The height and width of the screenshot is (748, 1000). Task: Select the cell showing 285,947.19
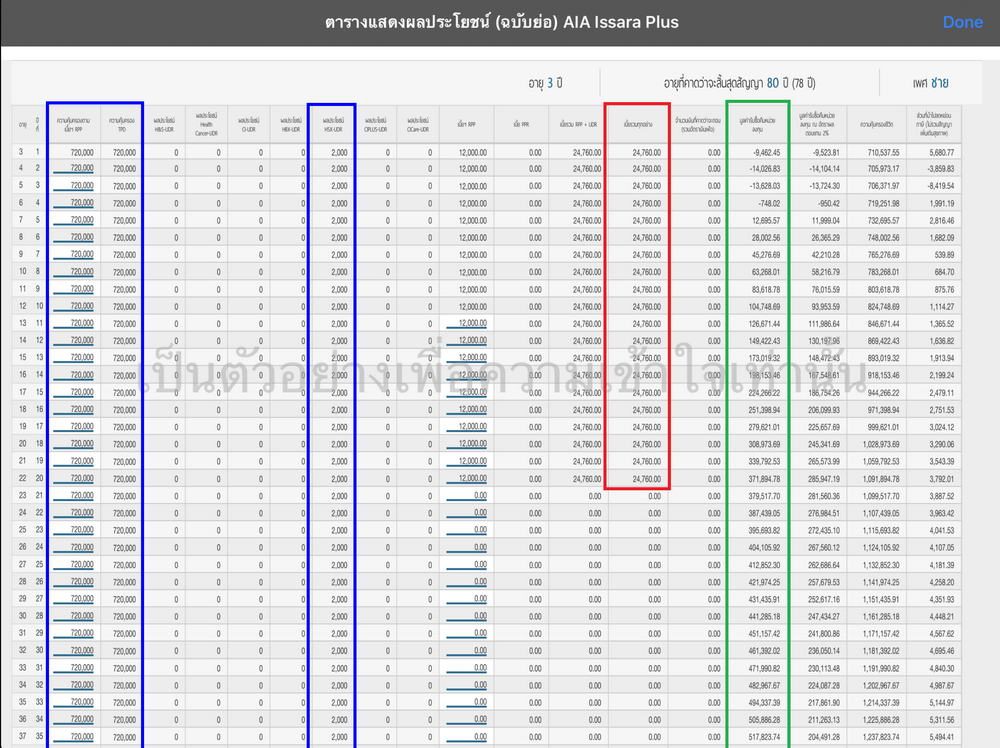pos(825,479)
